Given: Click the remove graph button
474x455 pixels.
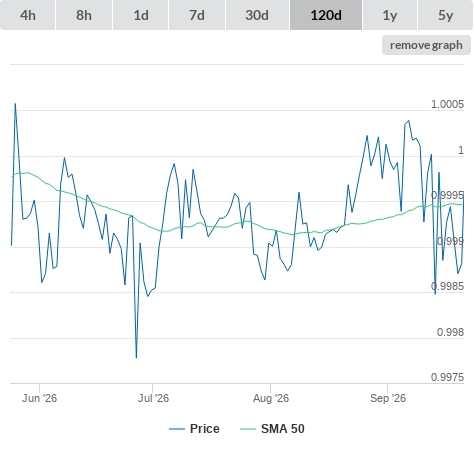Looking at the screenshot, I should pyautogui.click(x=426, y=45).
